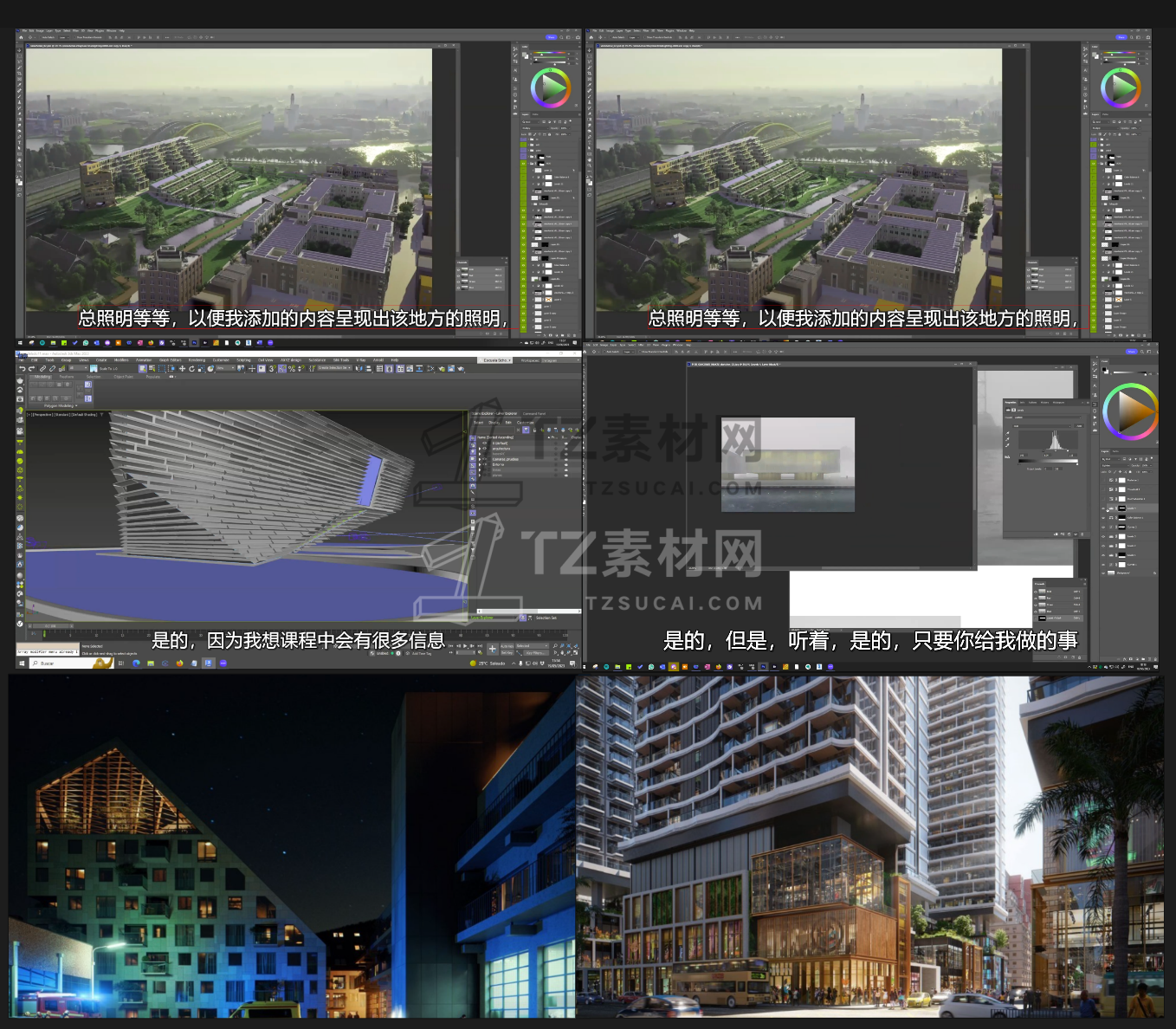Open Firefox from the Windows taskbar
Image resolution: width=1176 pixels, height=1029 pixels.
point(179,663)
